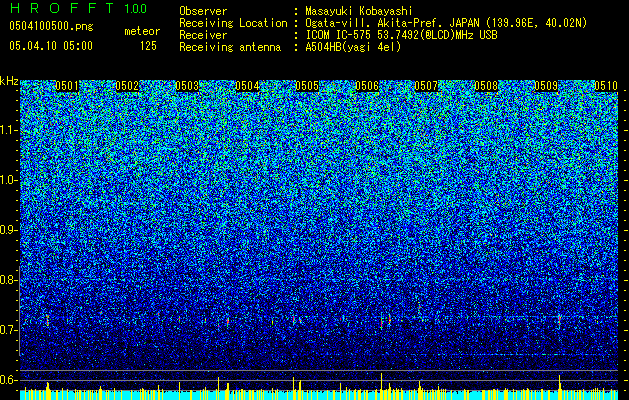The image size is (629, 400).
Task: Click the 0504 time marker
Action: [247, 86]
